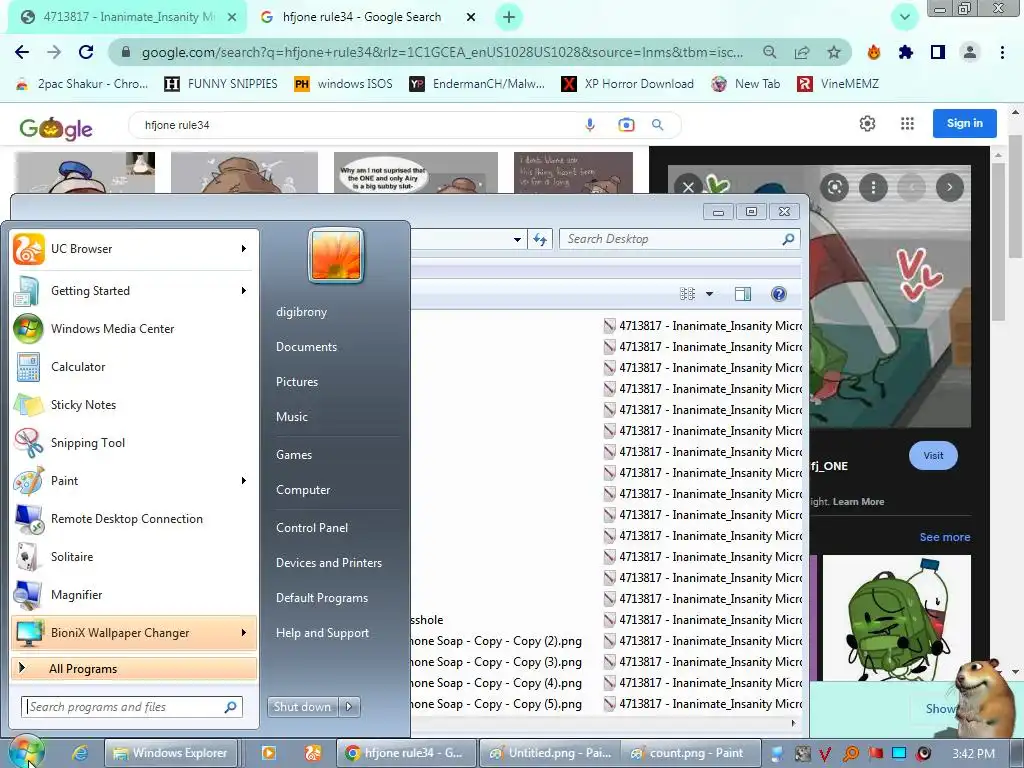
Task: Switch to Untitled.png Paint taskbar window
Action: (x=550, y=753)
